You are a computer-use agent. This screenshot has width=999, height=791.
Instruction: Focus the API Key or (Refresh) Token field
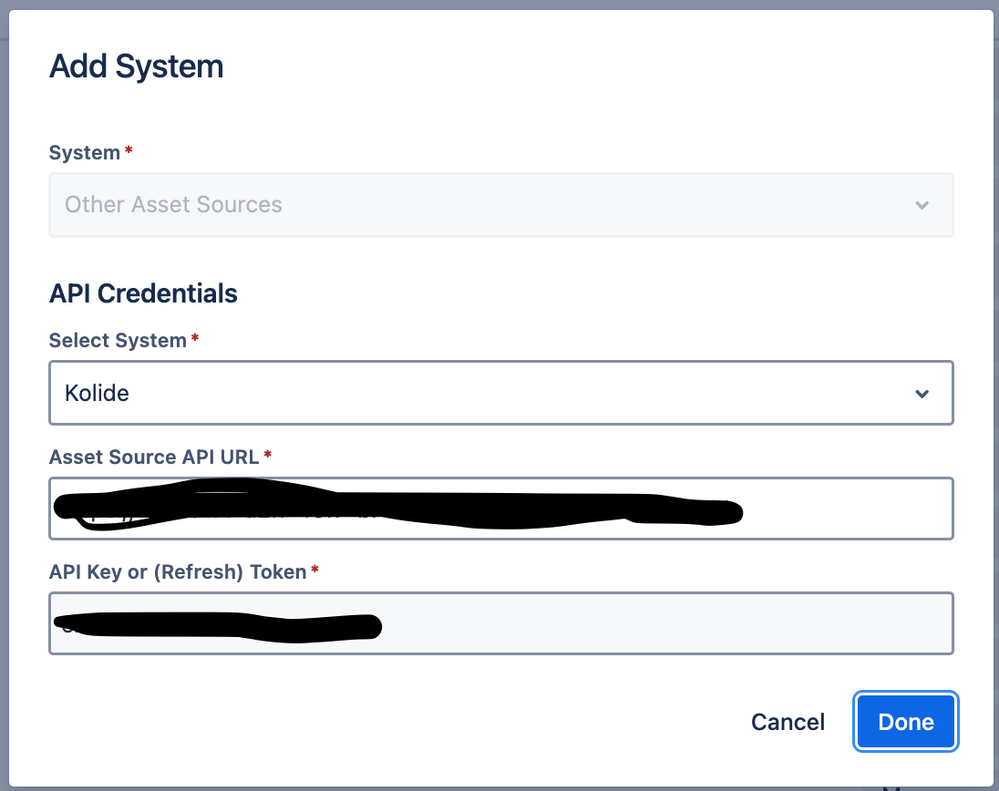pos(501,623)
